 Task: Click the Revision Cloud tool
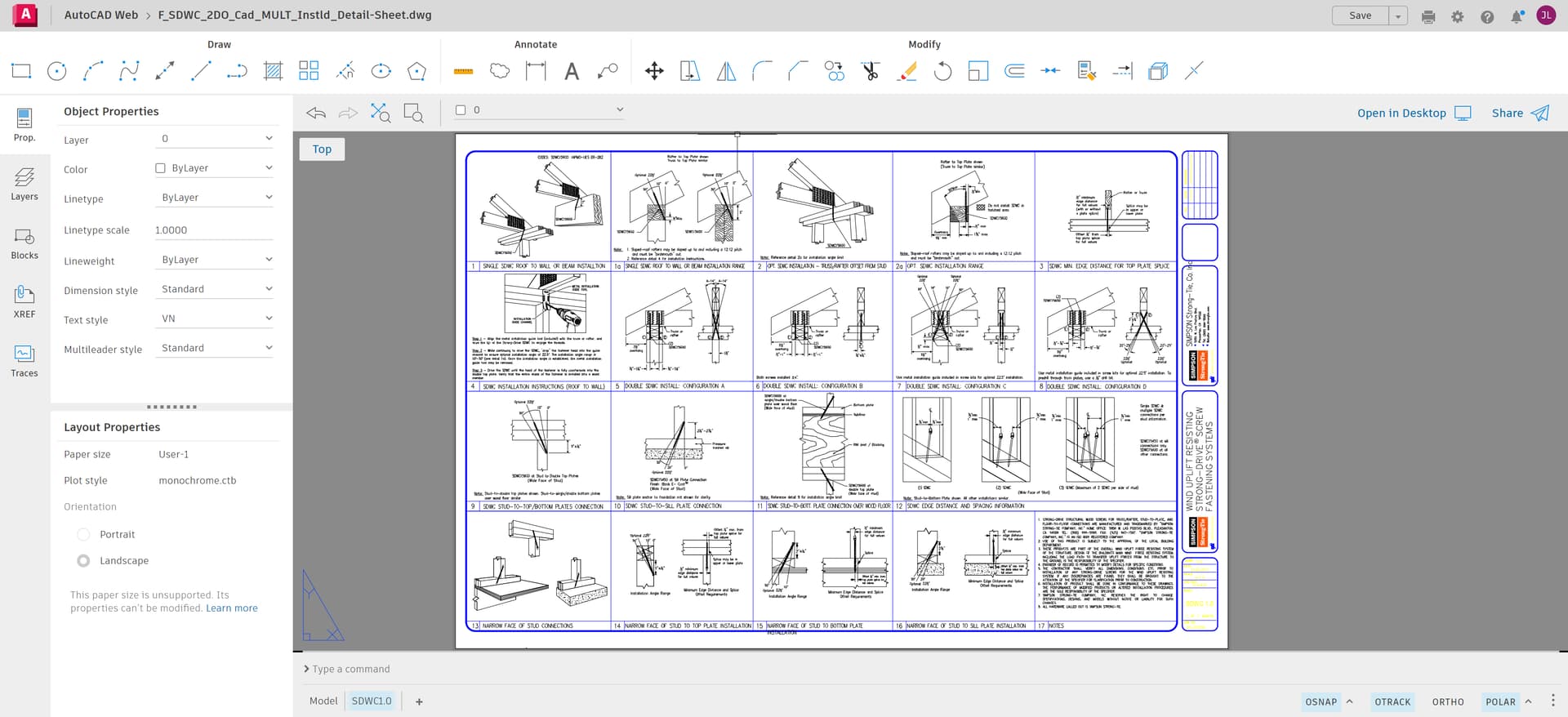(x=500, y=71)
